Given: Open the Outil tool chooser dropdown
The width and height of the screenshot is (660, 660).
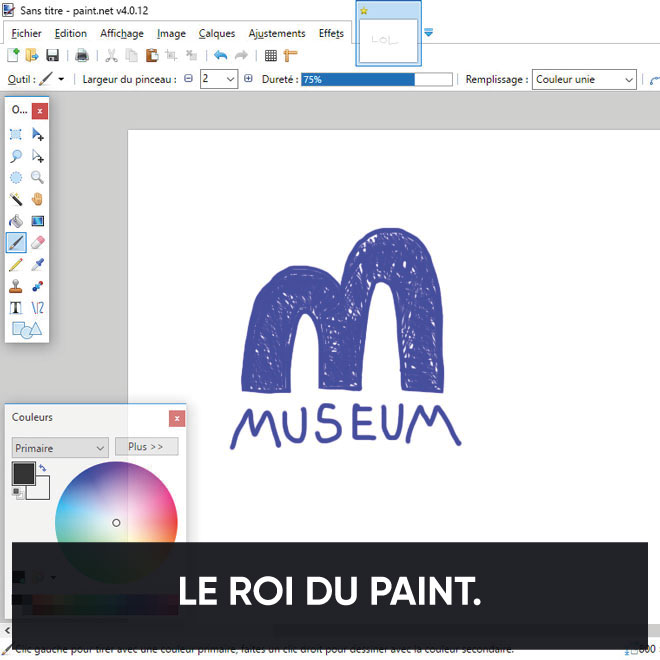Looking at the screenshot, I should pos(61,79).
